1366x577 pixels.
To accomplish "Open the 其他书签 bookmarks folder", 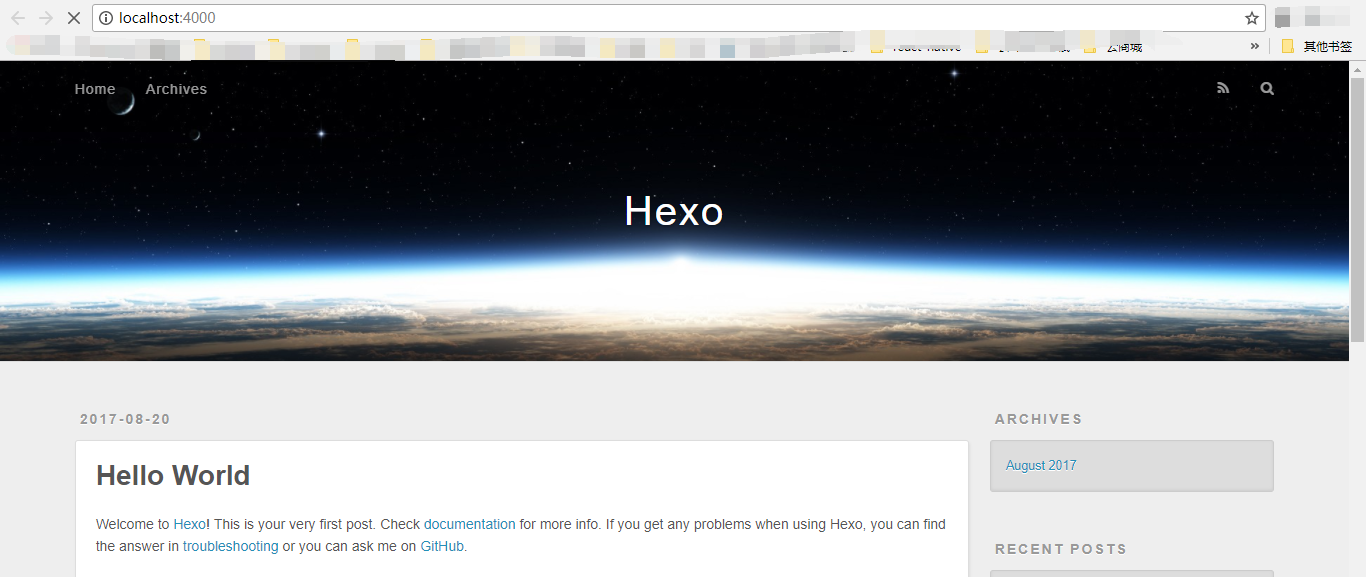I will coord(1317,46).
